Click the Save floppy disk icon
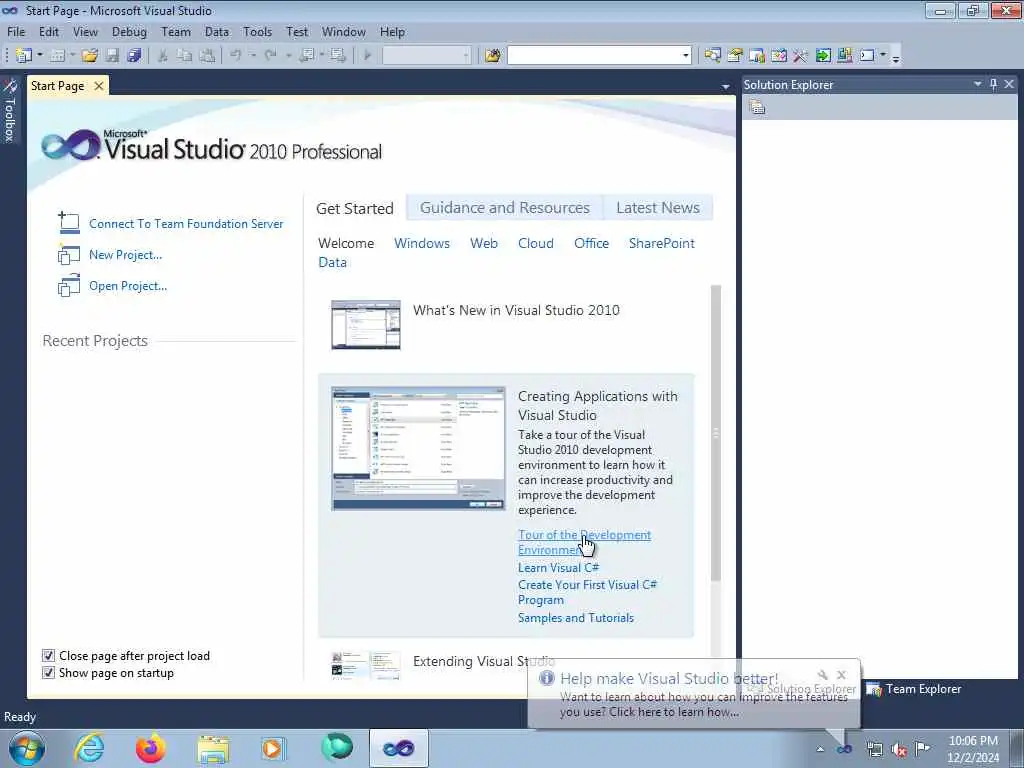Viewport: 1024px width, 768px height. point(112,56)
